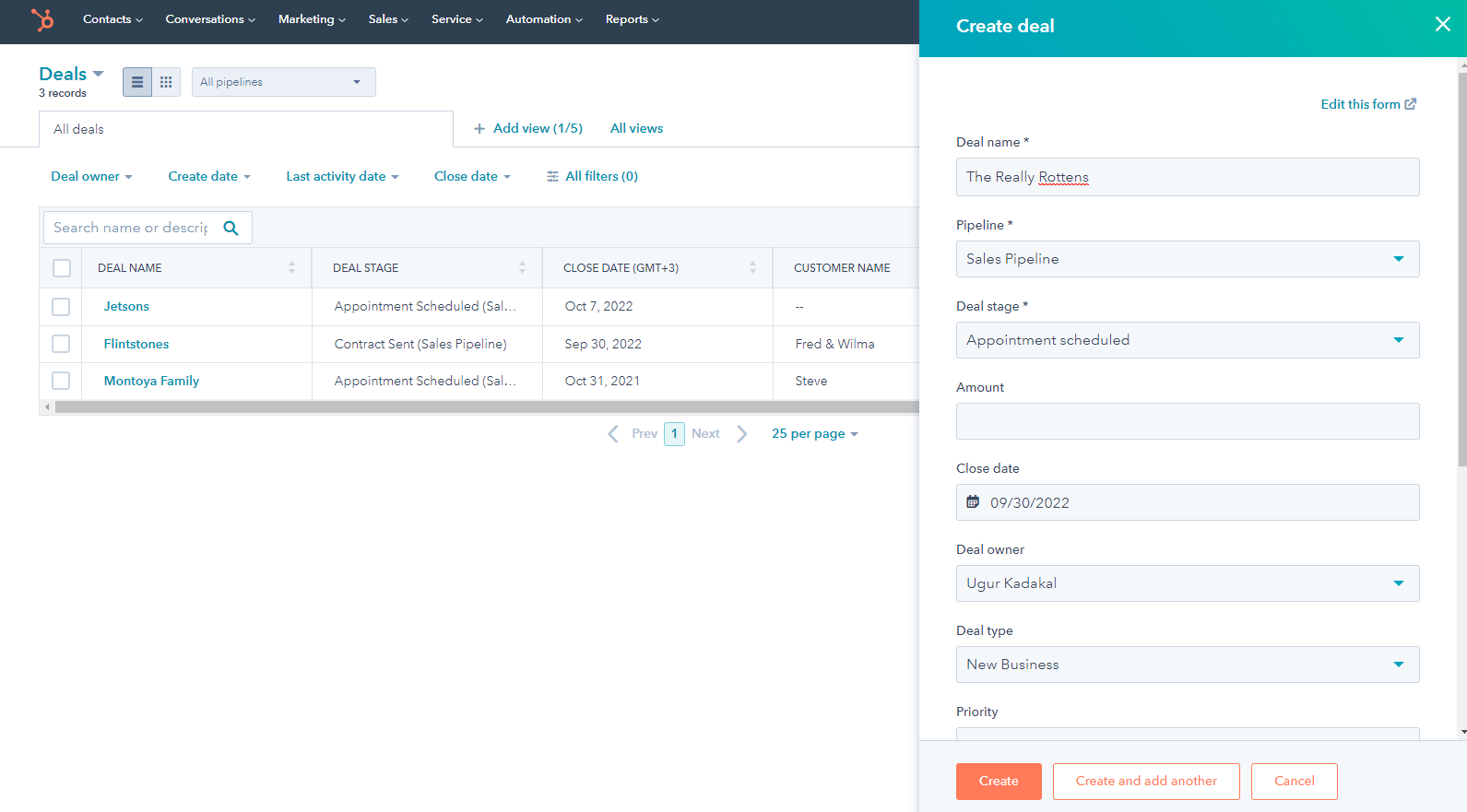Image resolution: width=1467 pixels, height=812 pixels.
Task: Sort by Deal Name column arrows
Action: tap(291, 267)
